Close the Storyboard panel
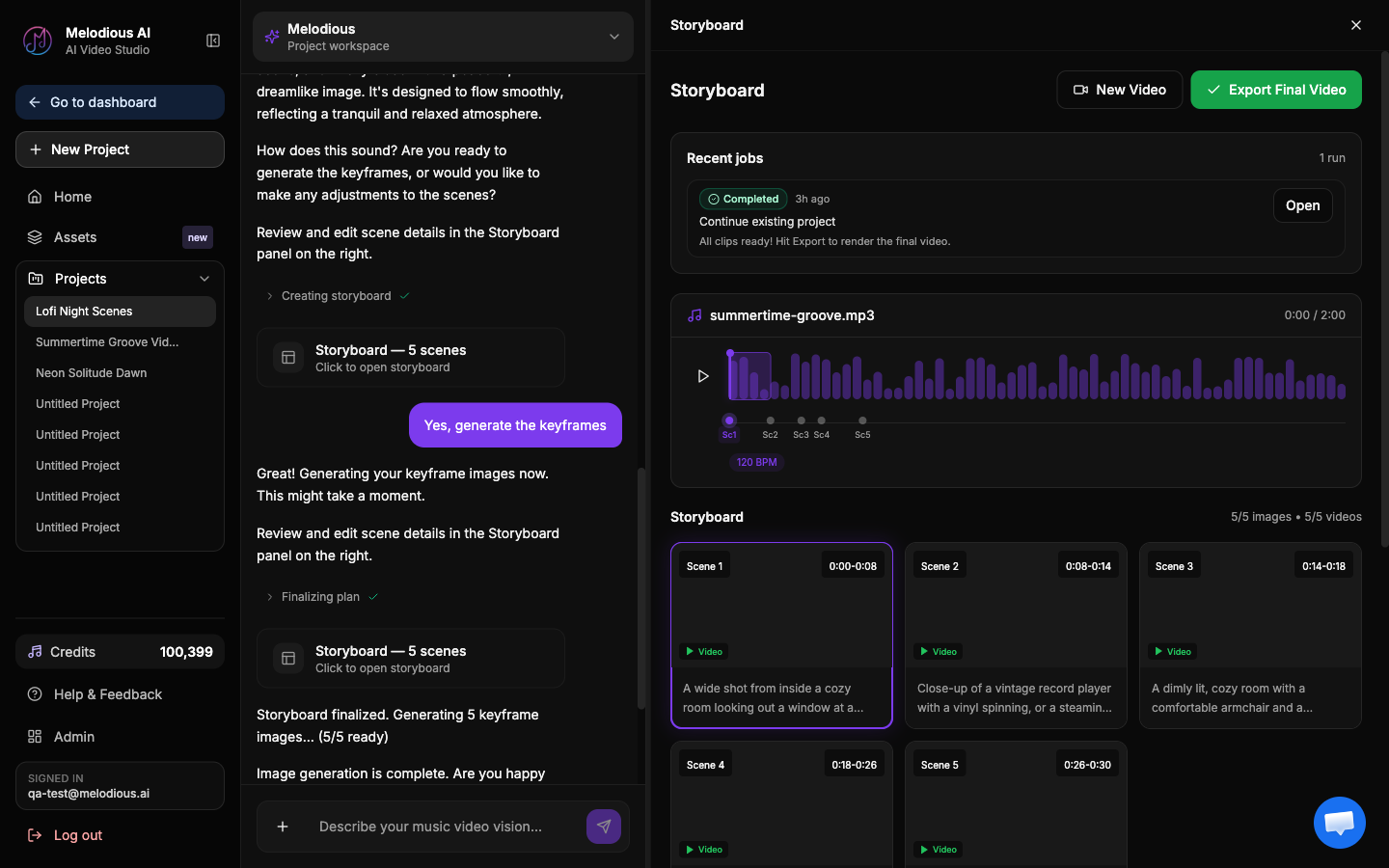 pyautogui.click(x=1356, y=25)
